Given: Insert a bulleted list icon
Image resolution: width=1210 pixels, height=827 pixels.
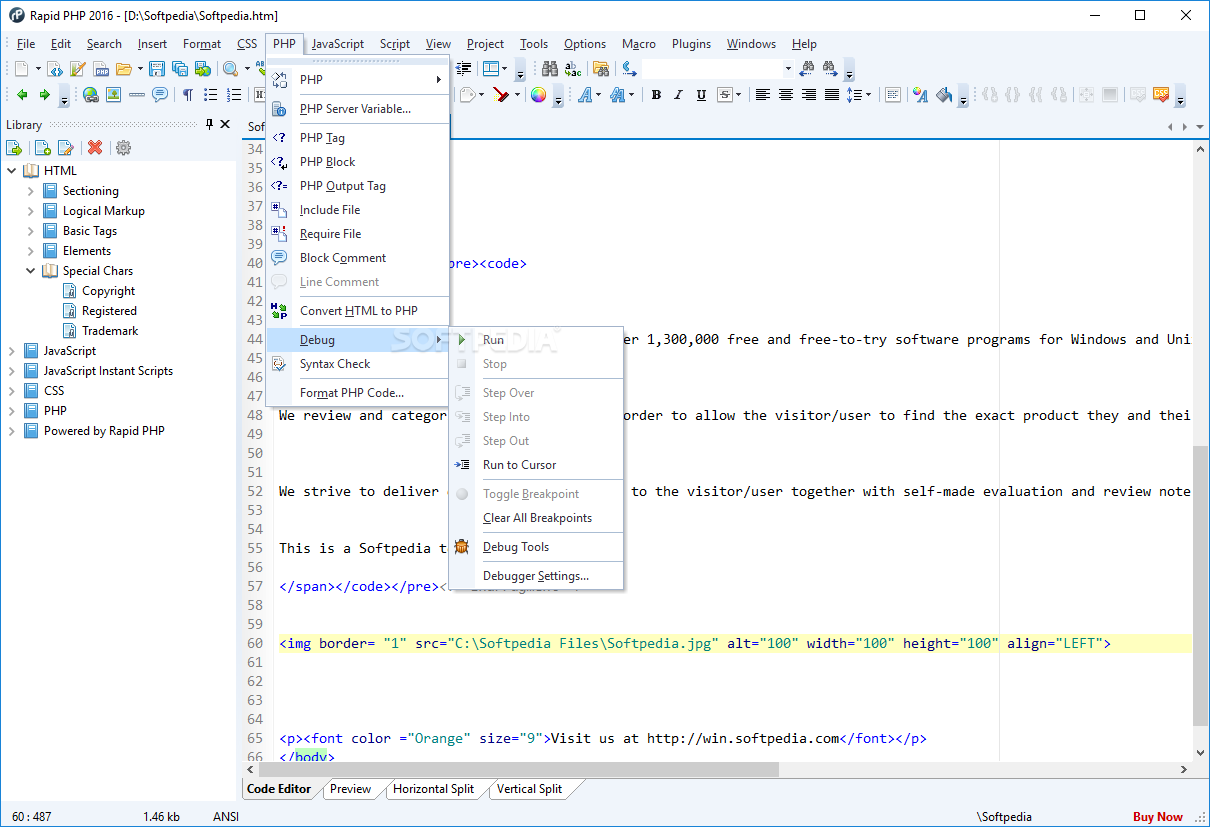Looking at the screenshot, I should click(210, 95).
